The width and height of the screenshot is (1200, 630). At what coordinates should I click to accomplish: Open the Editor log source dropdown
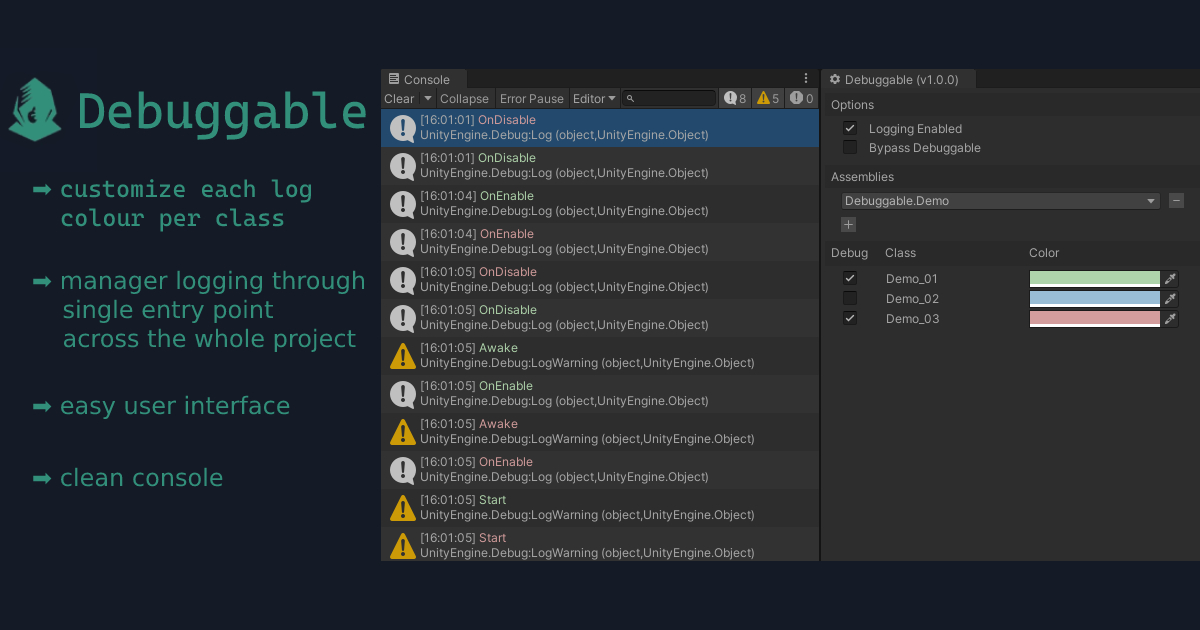point(594,98)
